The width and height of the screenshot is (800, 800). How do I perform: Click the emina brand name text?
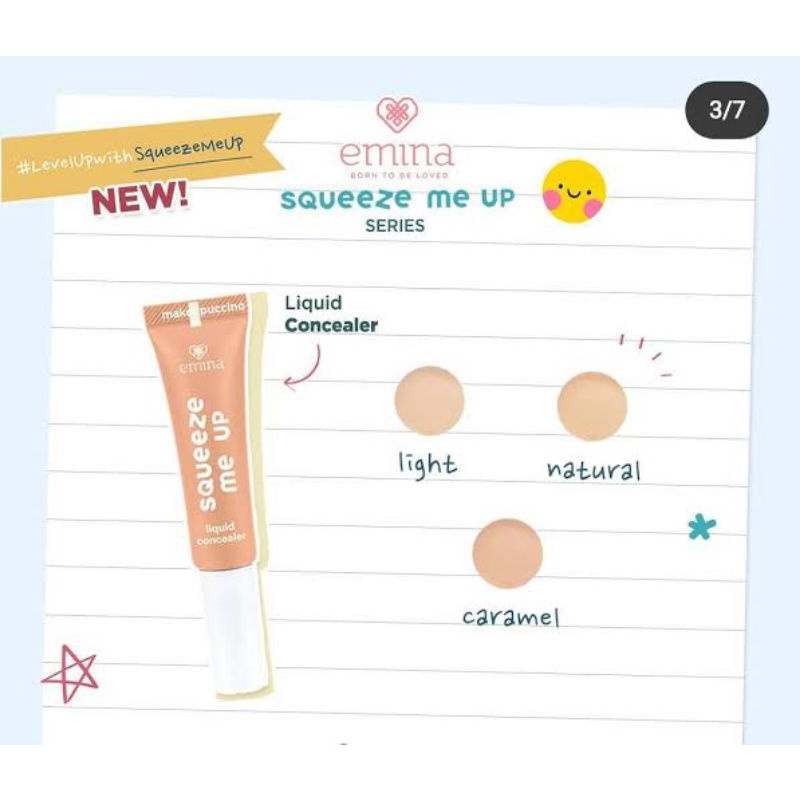[x=397, y=153]
